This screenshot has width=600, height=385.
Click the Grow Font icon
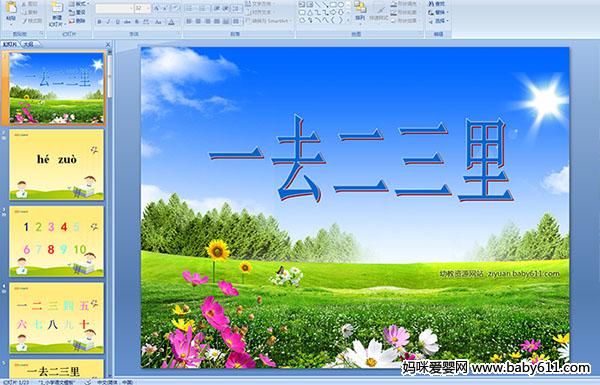pyautogui.click(x=157, y=8)
